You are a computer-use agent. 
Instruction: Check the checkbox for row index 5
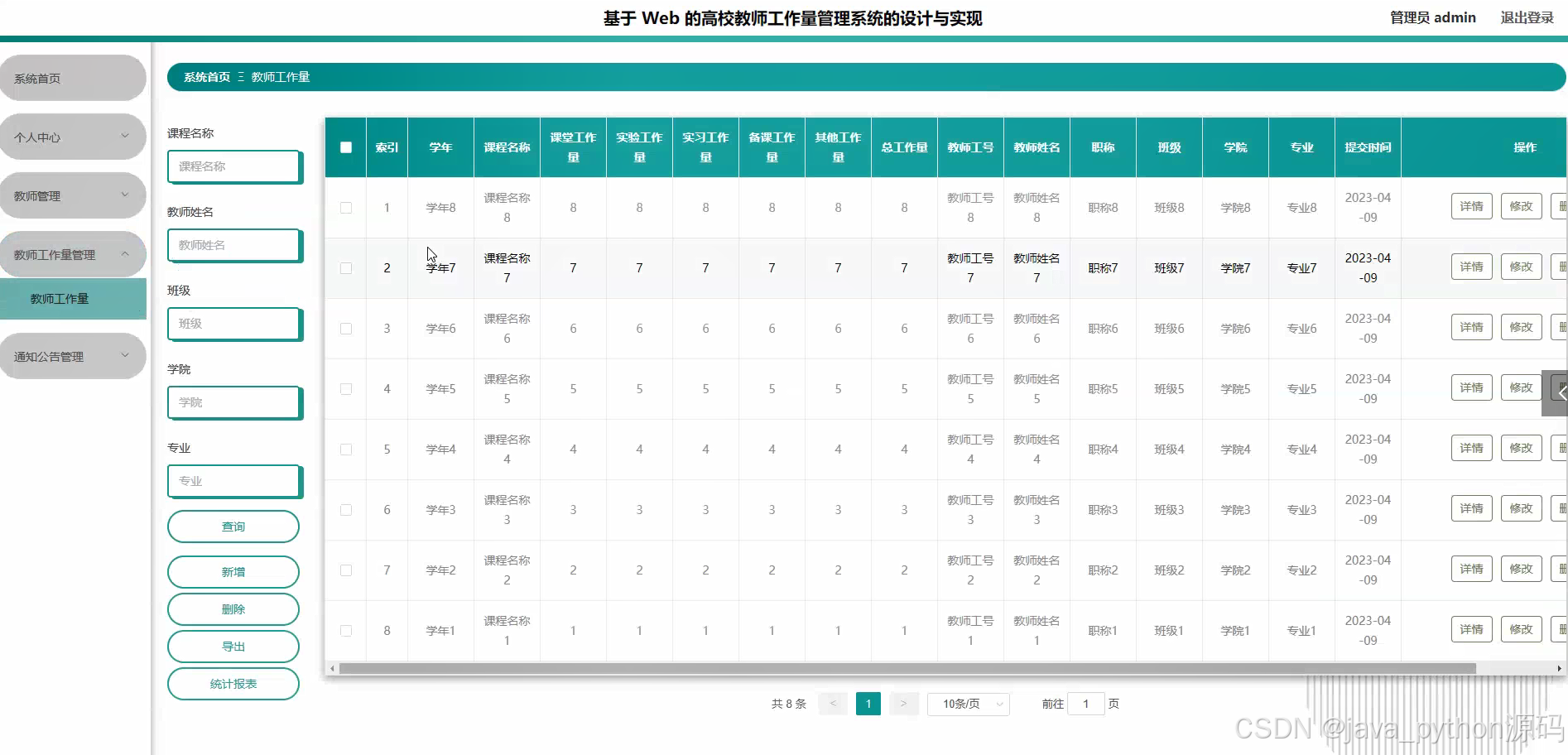[x=346, y=450]
